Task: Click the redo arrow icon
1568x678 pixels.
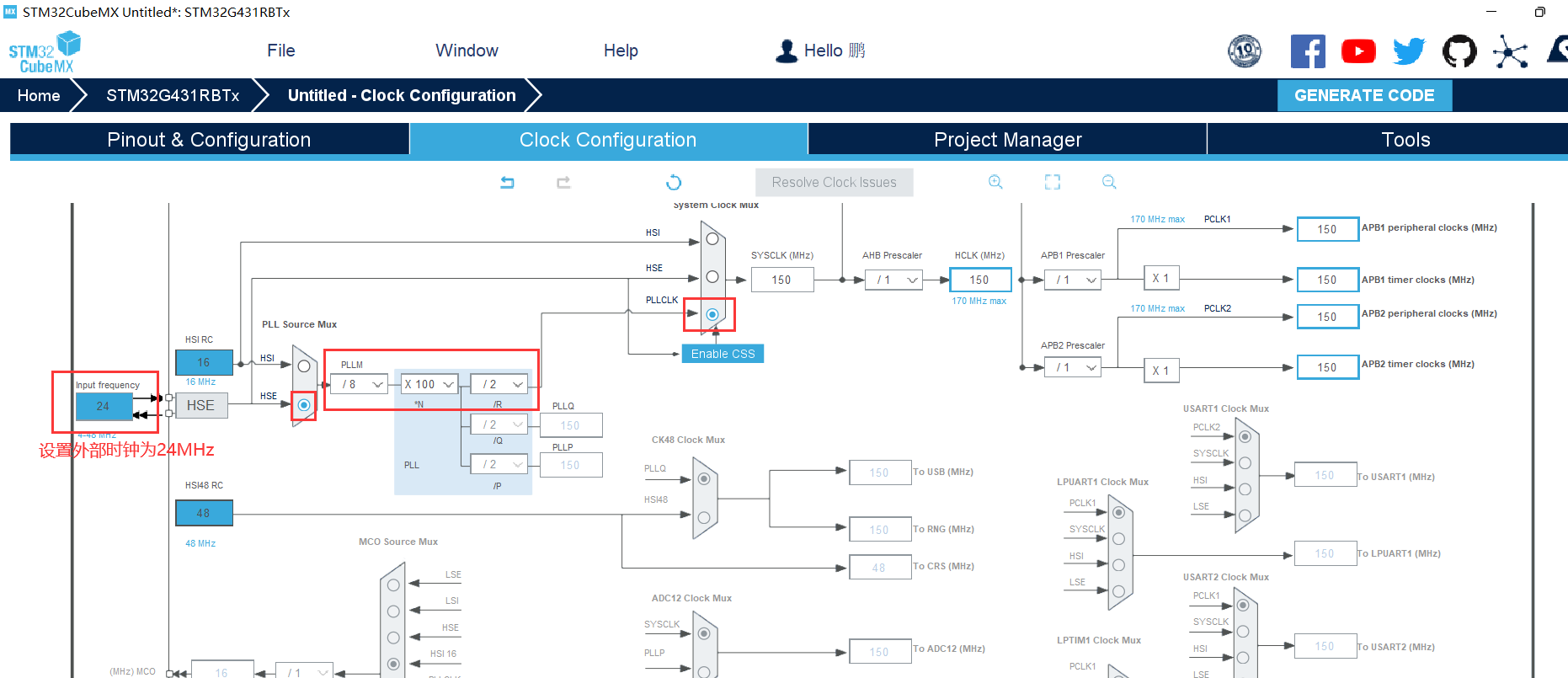Action: [563, 182]
